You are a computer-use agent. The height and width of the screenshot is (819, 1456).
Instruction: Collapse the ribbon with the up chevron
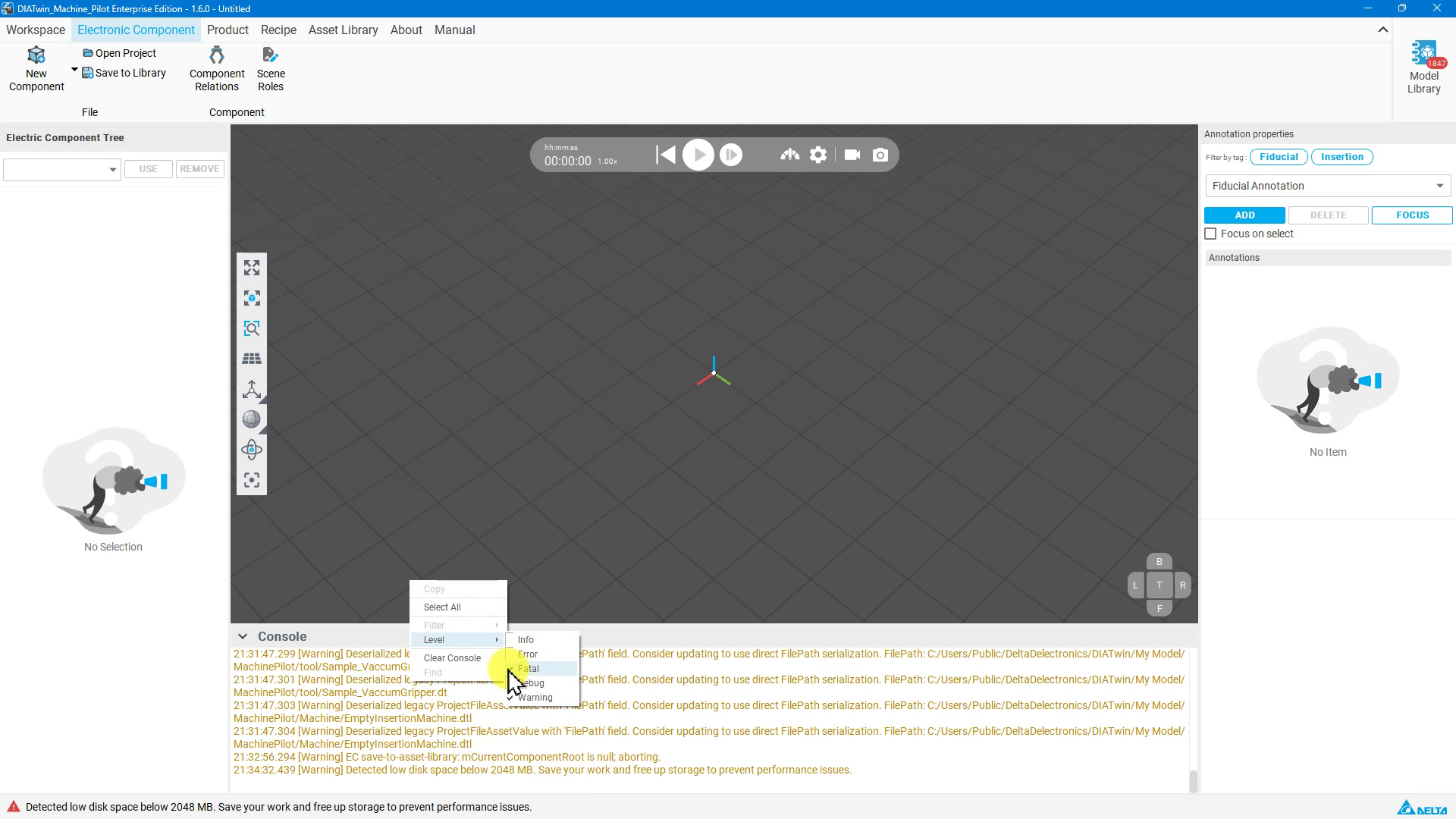point(1382,30)
